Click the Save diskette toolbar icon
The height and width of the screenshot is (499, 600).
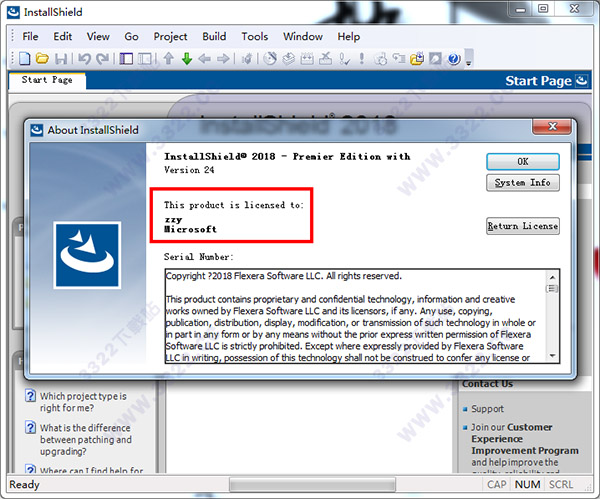click(x=61, y=59)
